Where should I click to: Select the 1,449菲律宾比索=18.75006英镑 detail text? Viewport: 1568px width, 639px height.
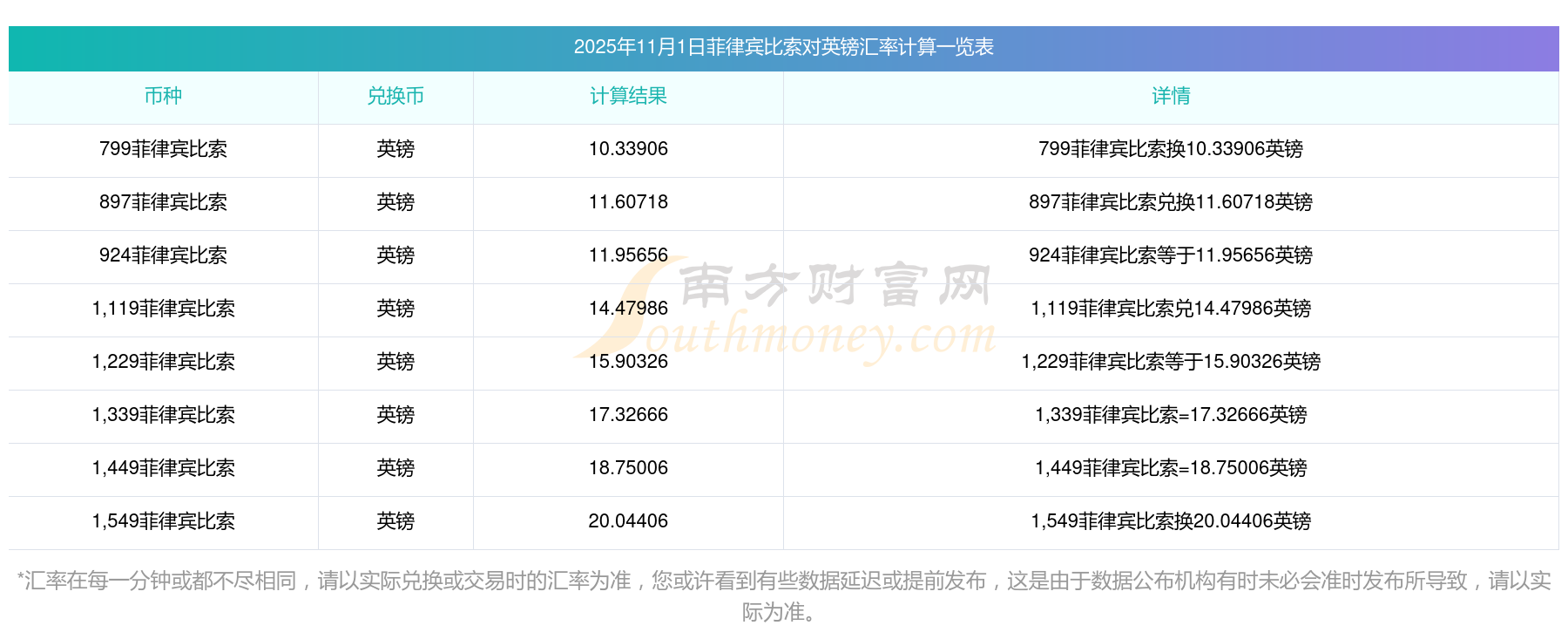1171,468
